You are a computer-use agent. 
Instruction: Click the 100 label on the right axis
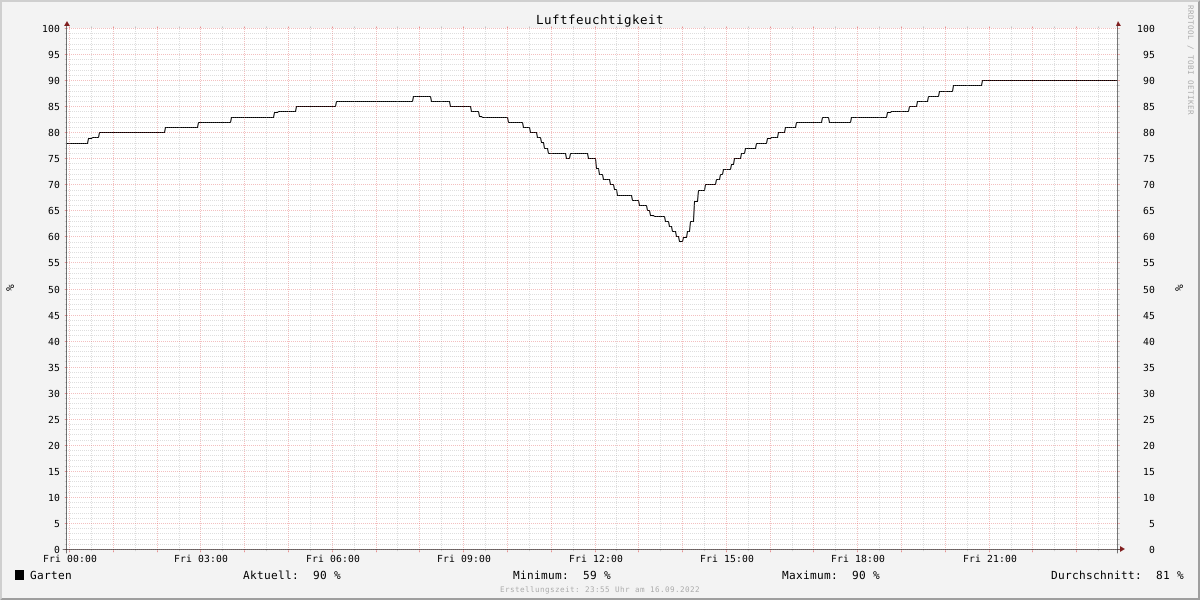coord(1146,29)
